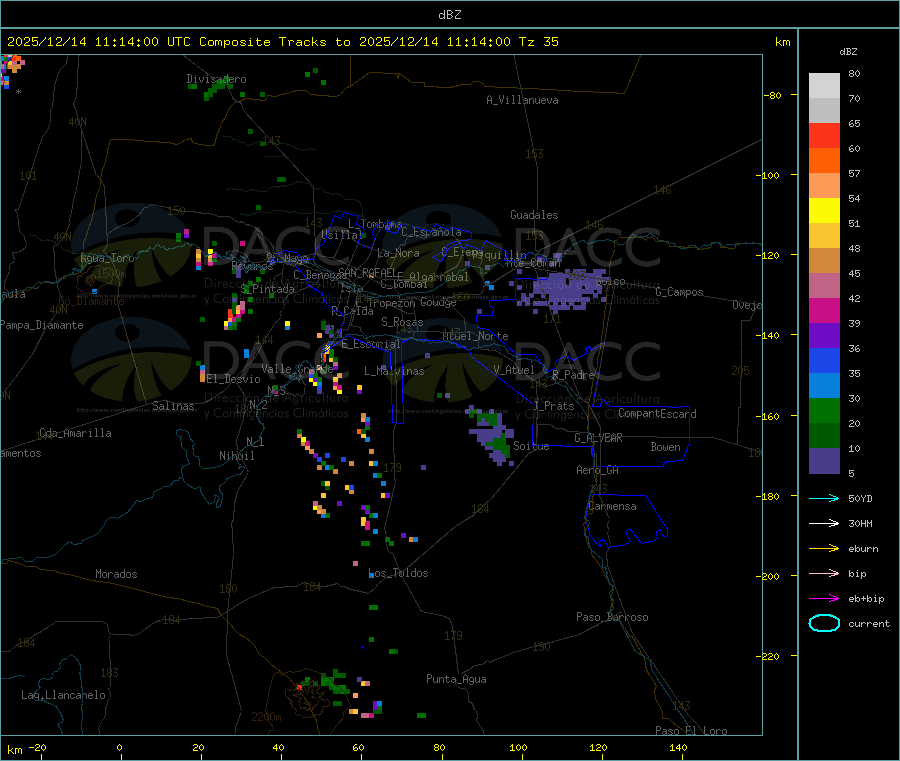Click the purple-green echo cluster beside Soitue

491,436
